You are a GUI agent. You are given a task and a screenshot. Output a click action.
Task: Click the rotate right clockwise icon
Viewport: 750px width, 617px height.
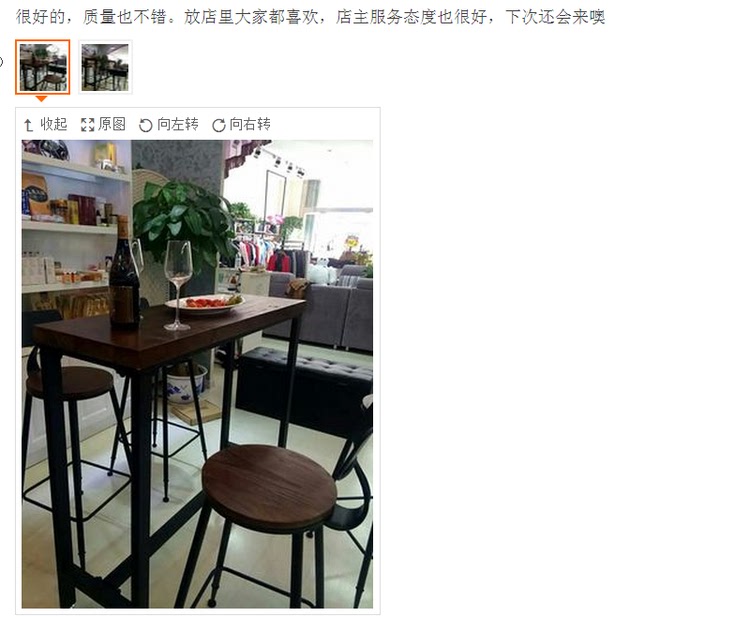point(219,125)
